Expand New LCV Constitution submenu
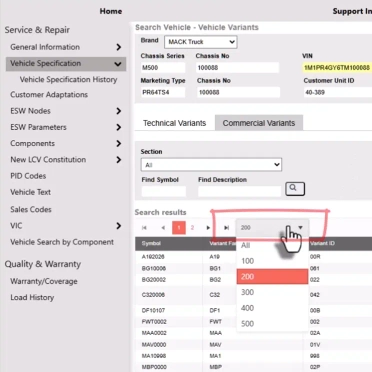 (x=119, y=160)
